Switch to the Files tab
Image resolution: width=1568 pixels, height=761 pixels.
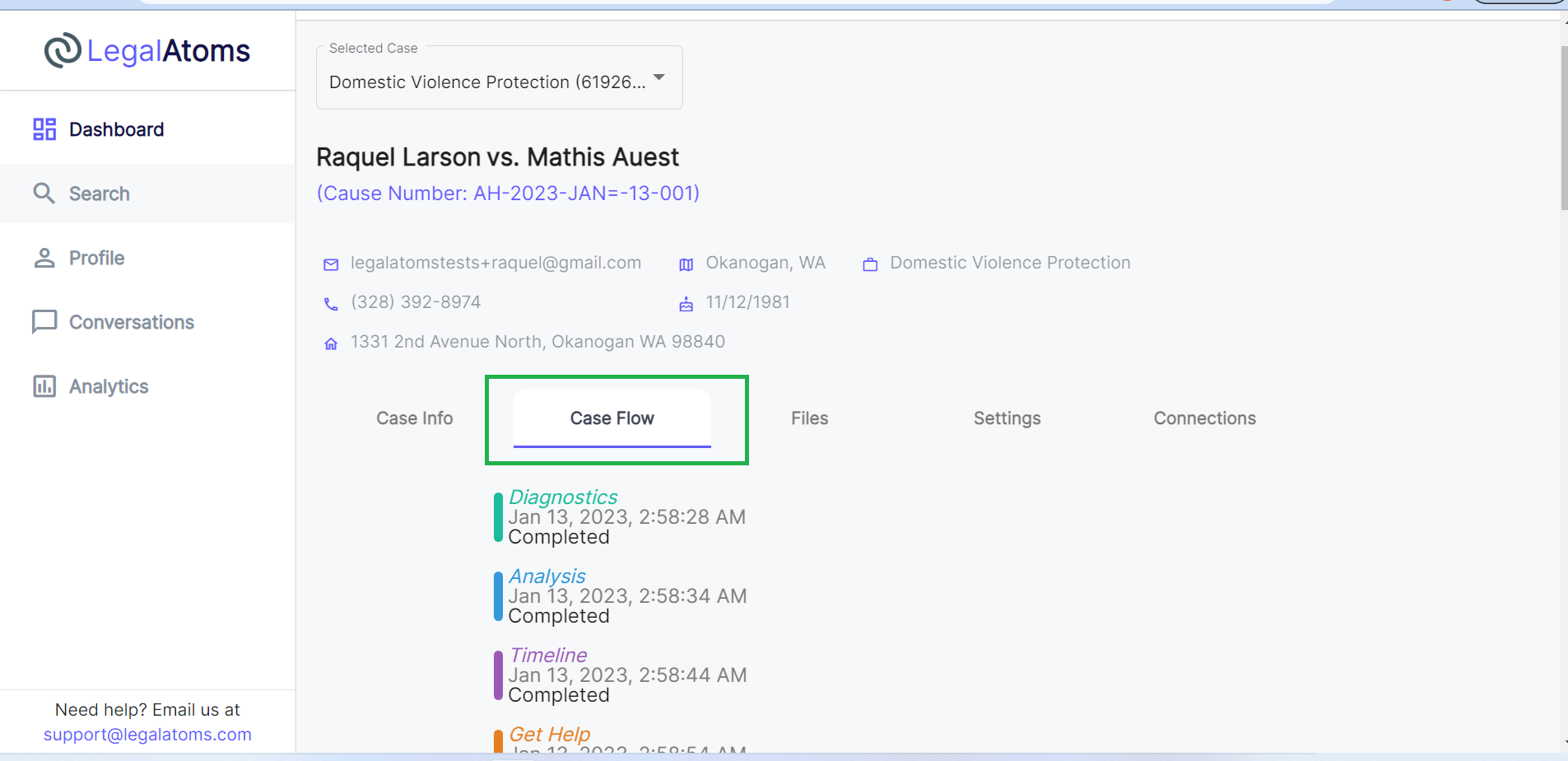tap(810, 418)
